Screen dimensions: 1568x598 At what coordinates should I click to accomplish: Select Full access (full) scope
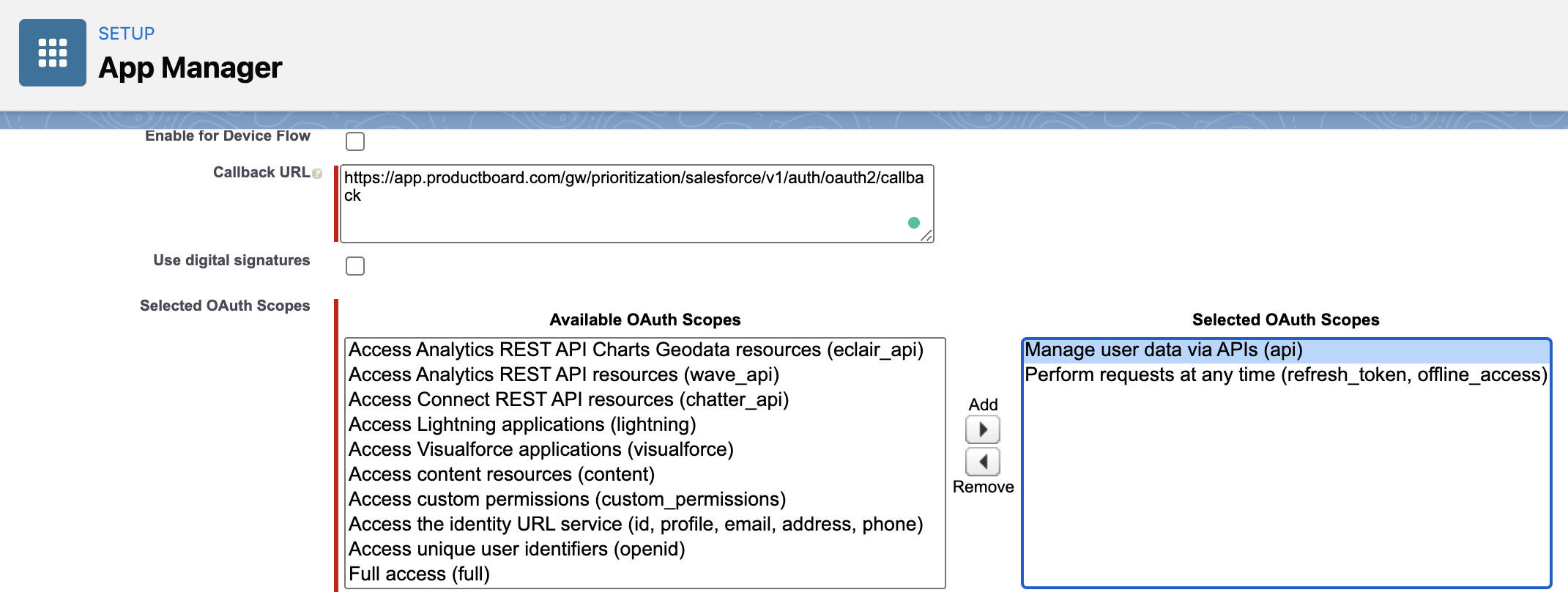point(644,575)
